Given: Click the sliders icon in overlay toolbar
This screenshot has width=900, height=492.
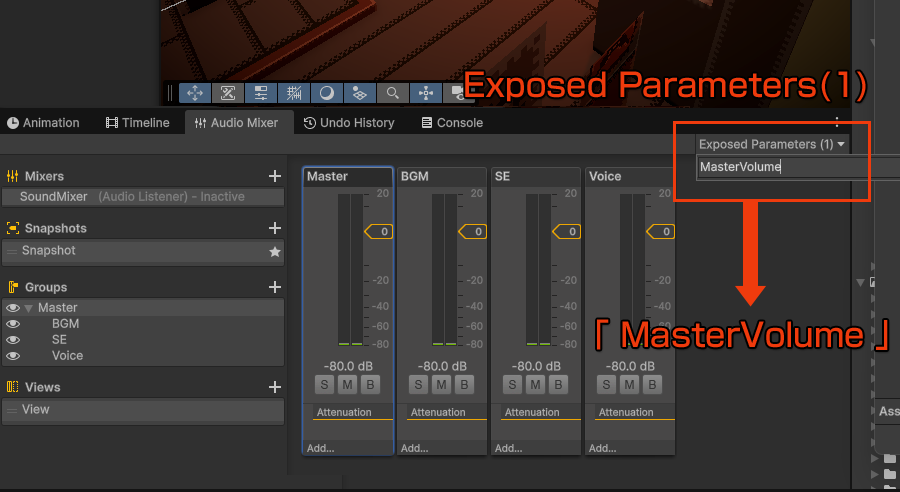Looking at the screenshot, I should pyautogui.click(x=261, y=93).
